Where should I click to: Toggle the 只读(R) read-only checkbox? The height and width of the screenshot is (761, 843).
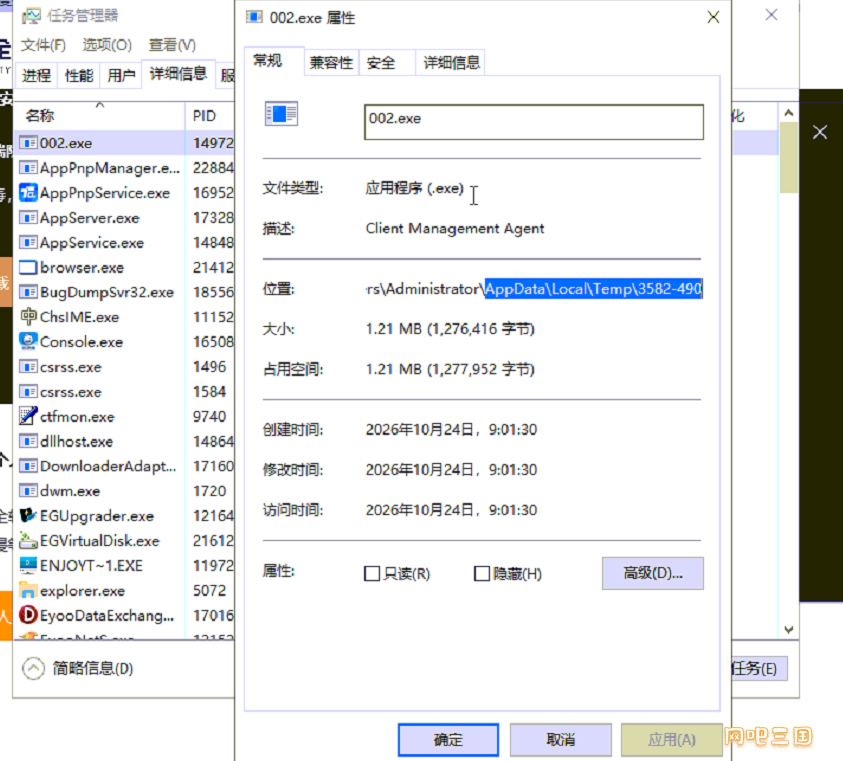click(372, 573)
